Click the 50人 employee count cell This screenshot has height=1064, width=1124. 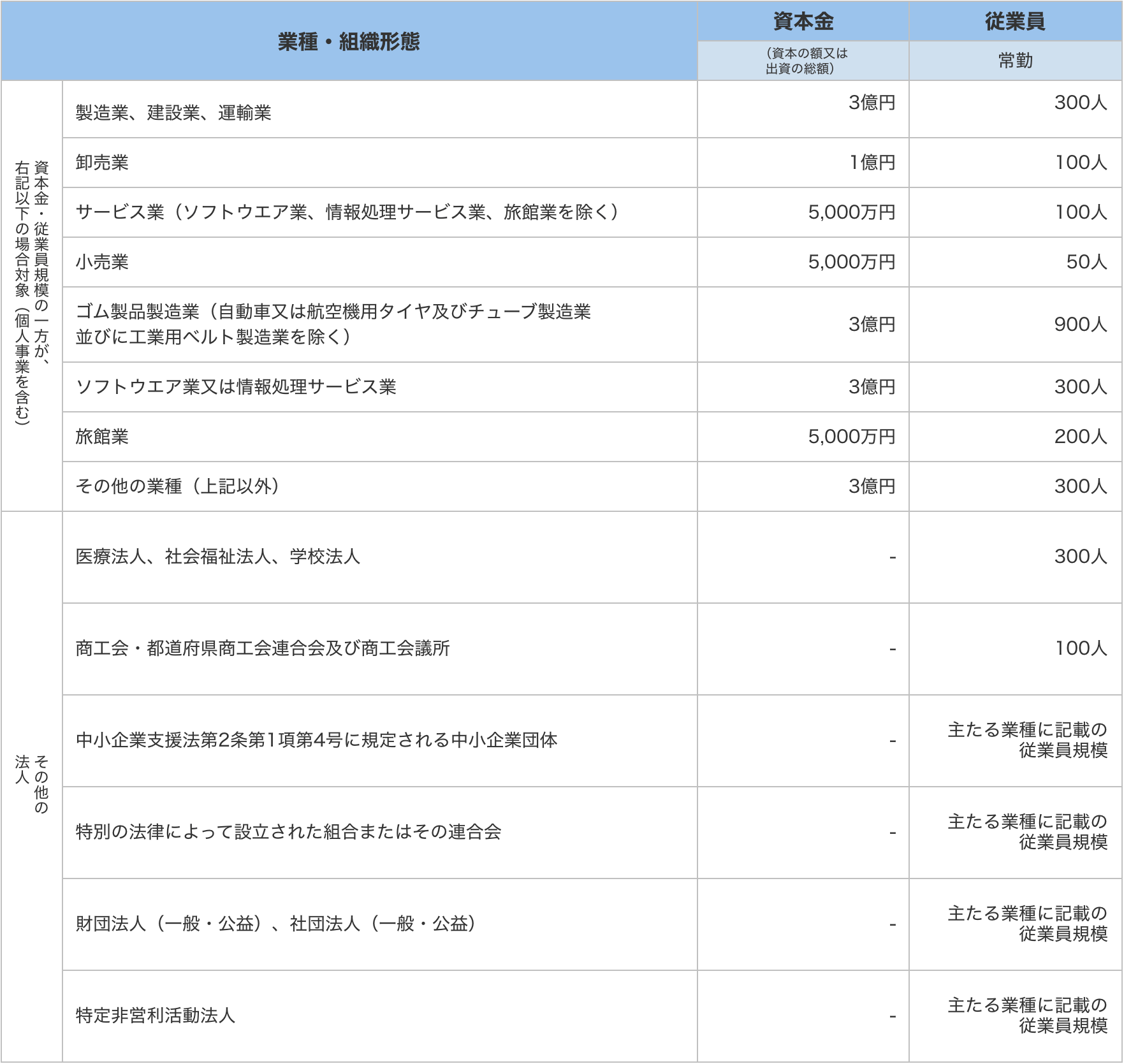[1086, 262]
